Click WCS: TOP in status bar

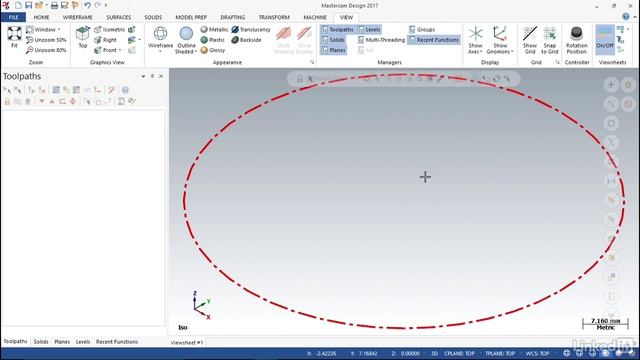tap(538, 353)
